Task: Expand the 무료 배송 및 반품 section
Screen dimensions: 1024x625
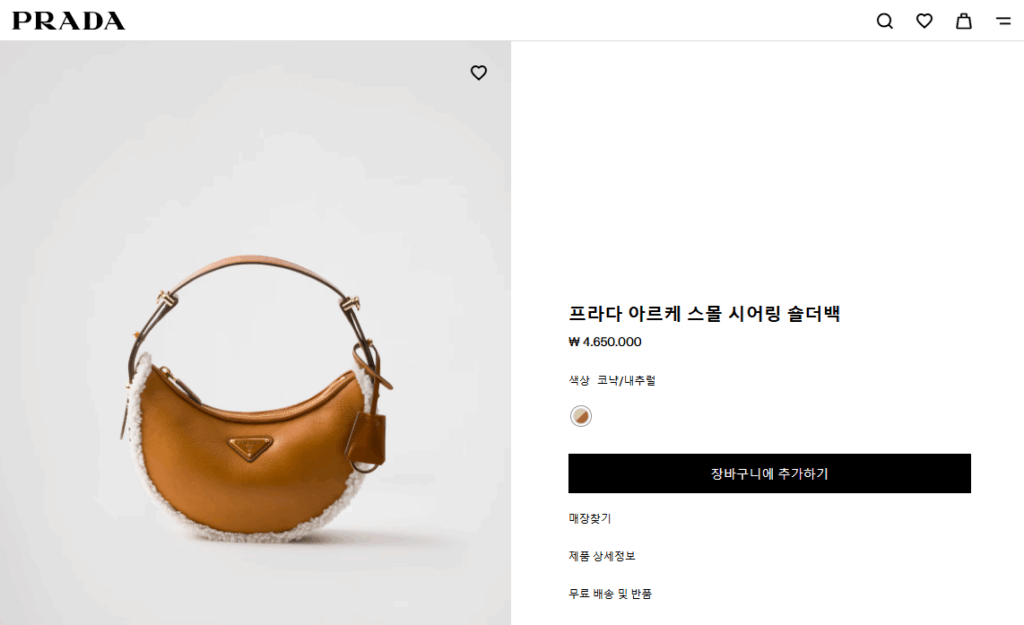Action: (x=610, y=594)
